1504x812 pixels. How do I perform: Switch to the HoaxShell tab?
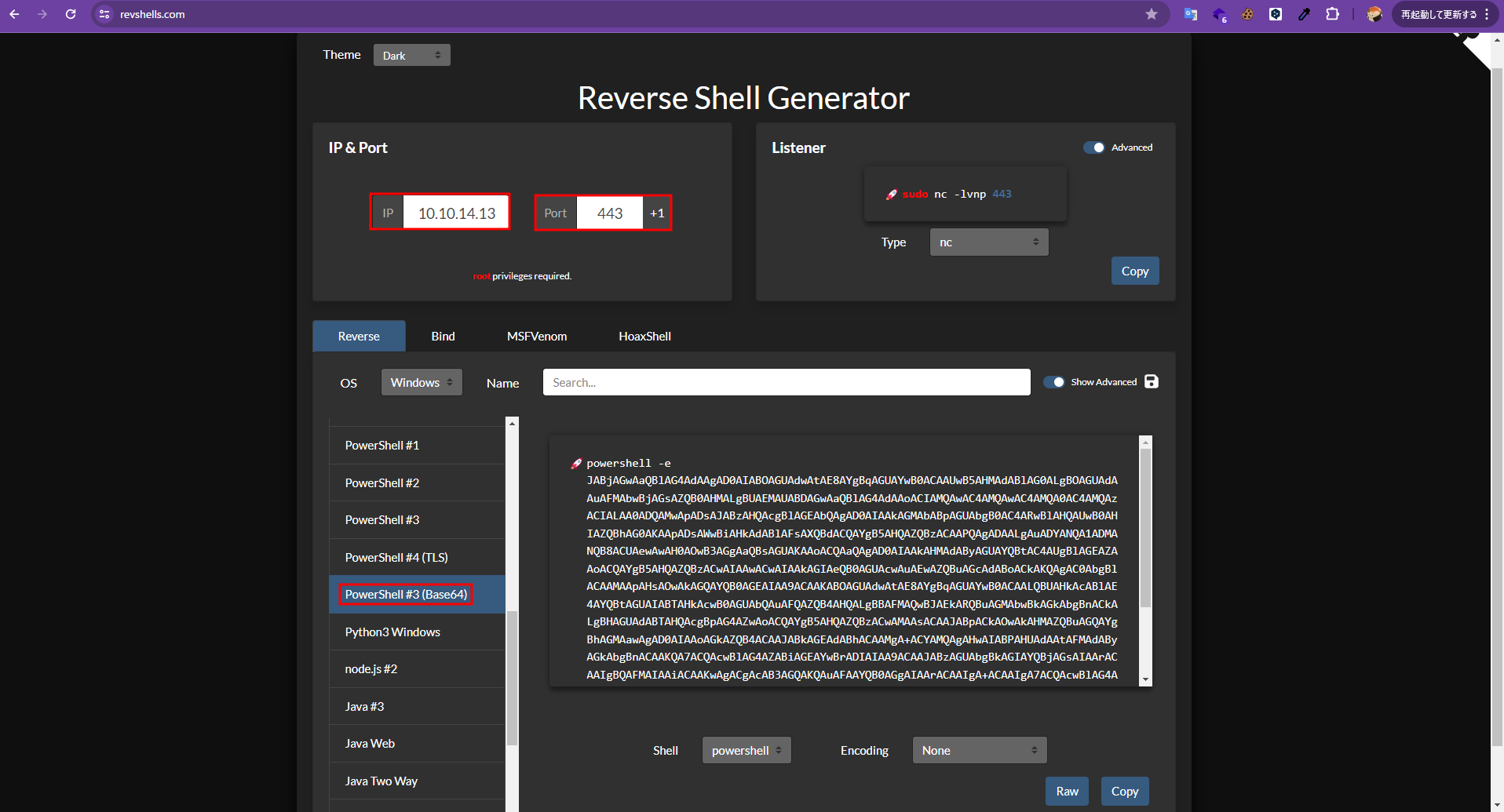click(644, 336)
